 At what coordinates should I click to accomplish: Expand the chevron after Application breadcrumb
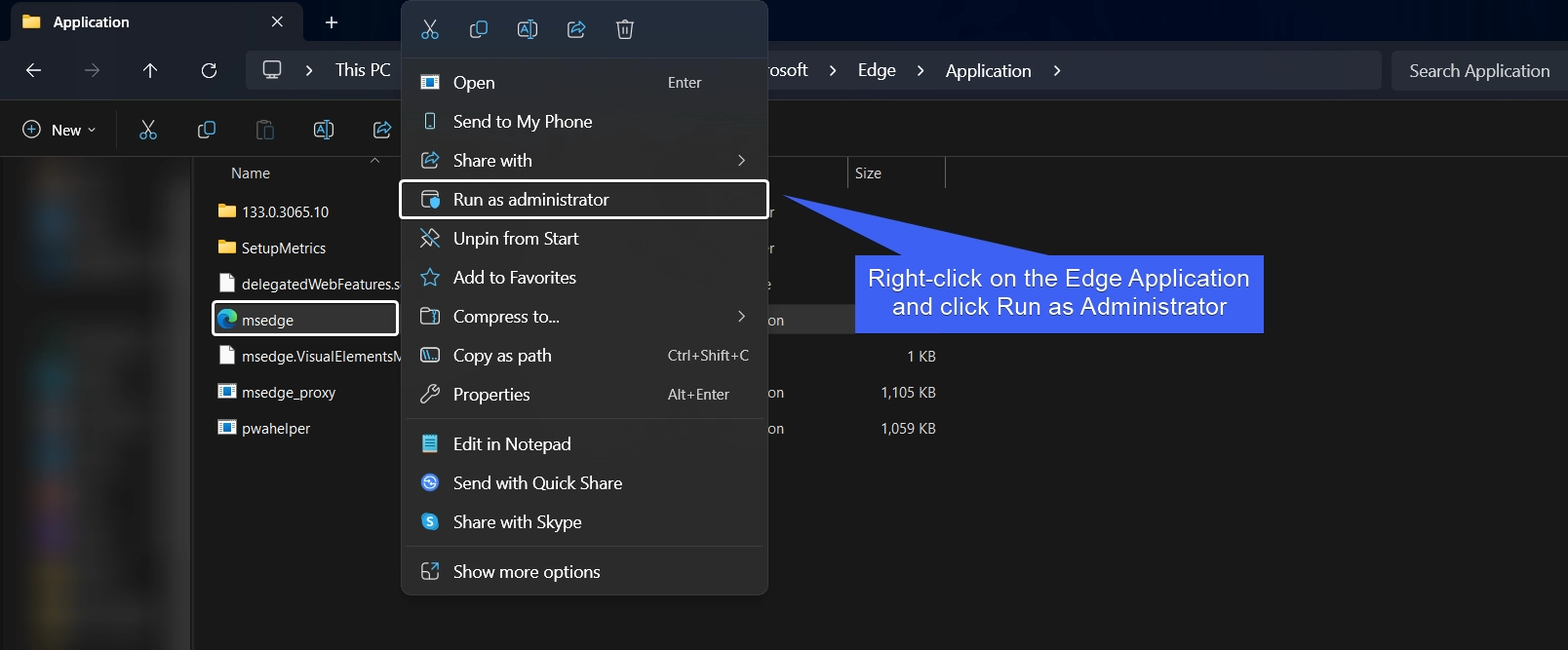coord(1057,70)
